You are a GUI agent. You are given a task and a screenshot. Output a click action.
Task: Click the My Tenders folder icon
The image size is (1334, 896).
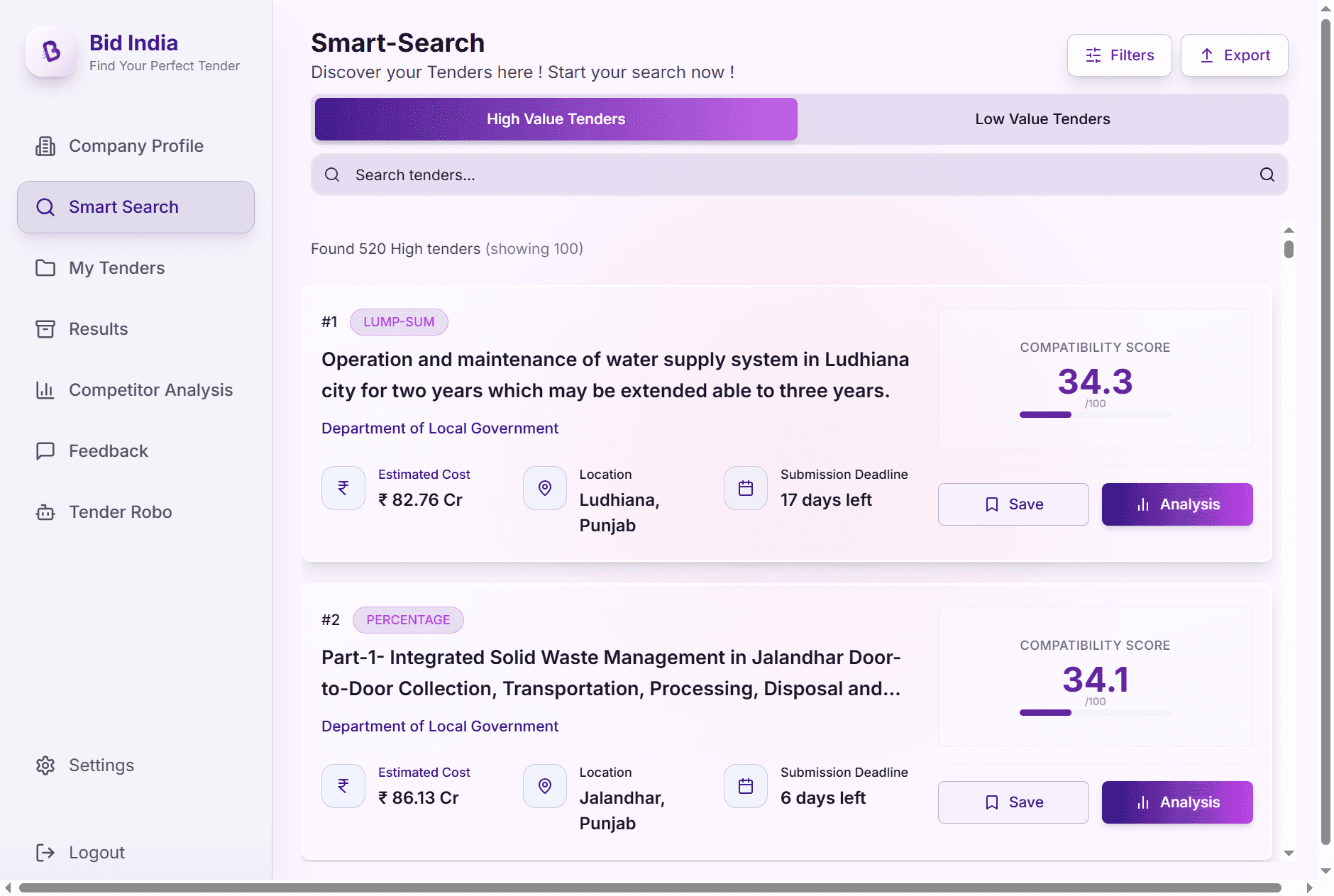pos(45,268)
